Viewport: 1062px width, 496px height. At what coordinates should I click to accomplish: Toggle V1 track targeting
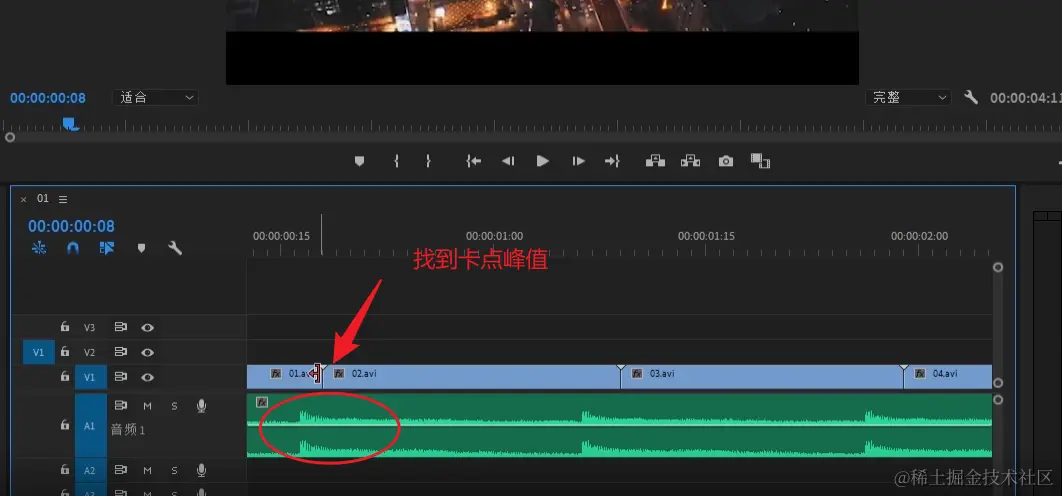click(91, 377)
